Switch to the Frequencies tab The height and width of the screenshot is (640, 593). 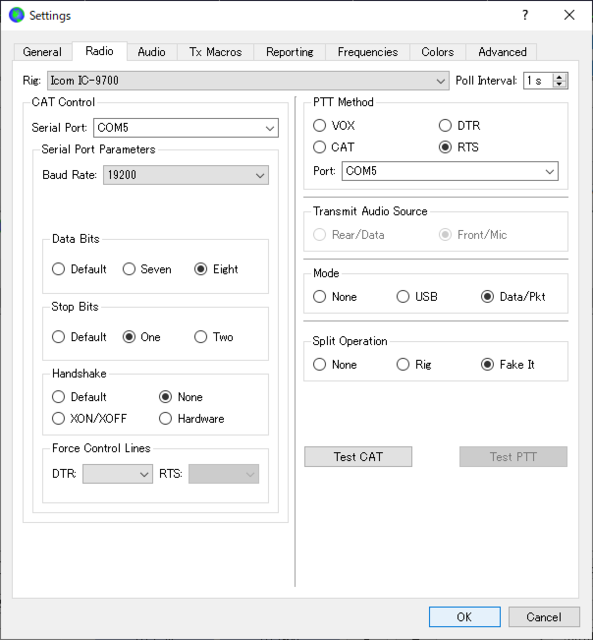tap(368, 52)
